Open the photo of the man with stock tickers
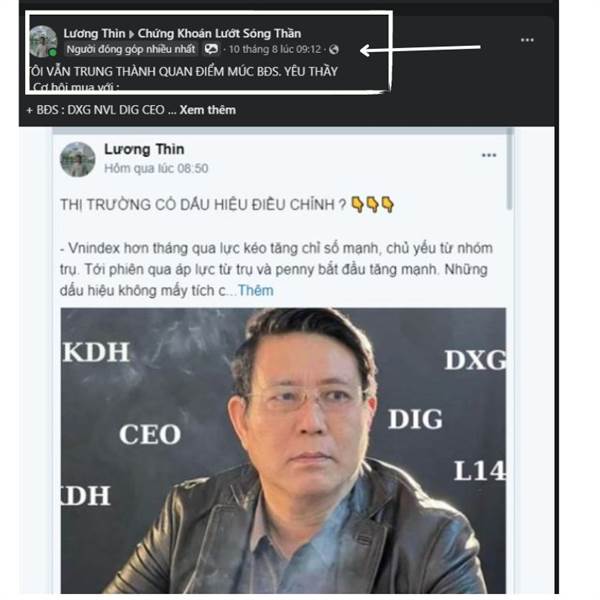The height and width of the screenshot is (600, 600). click(283, 451)
